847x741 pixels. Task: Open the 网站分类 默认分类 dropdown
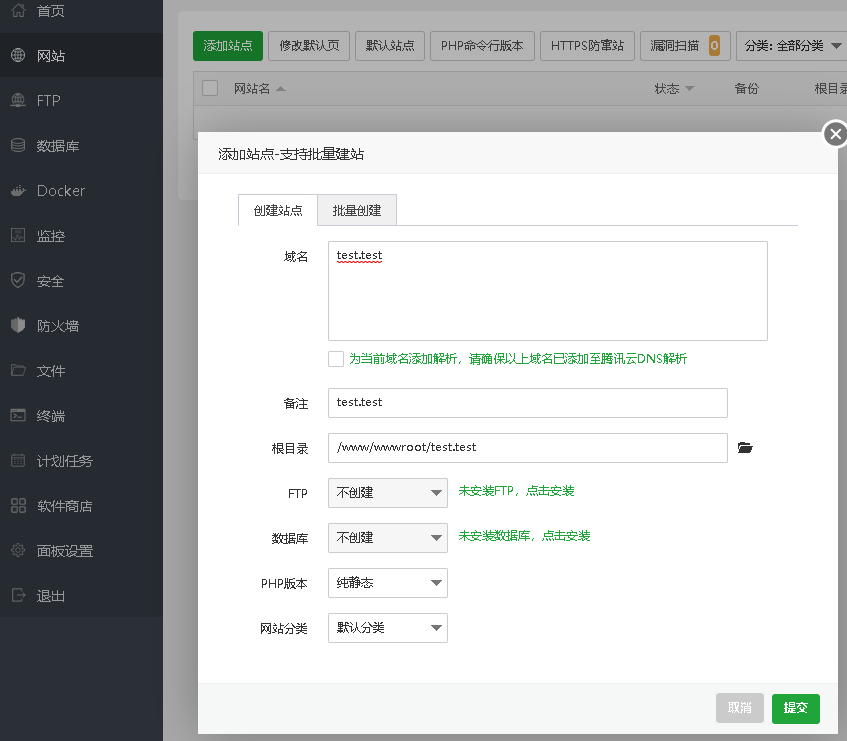click(x=388, y=628)
